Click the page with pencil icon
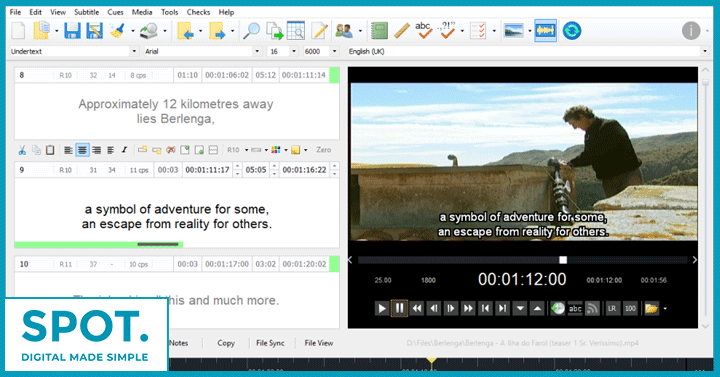 319,31
